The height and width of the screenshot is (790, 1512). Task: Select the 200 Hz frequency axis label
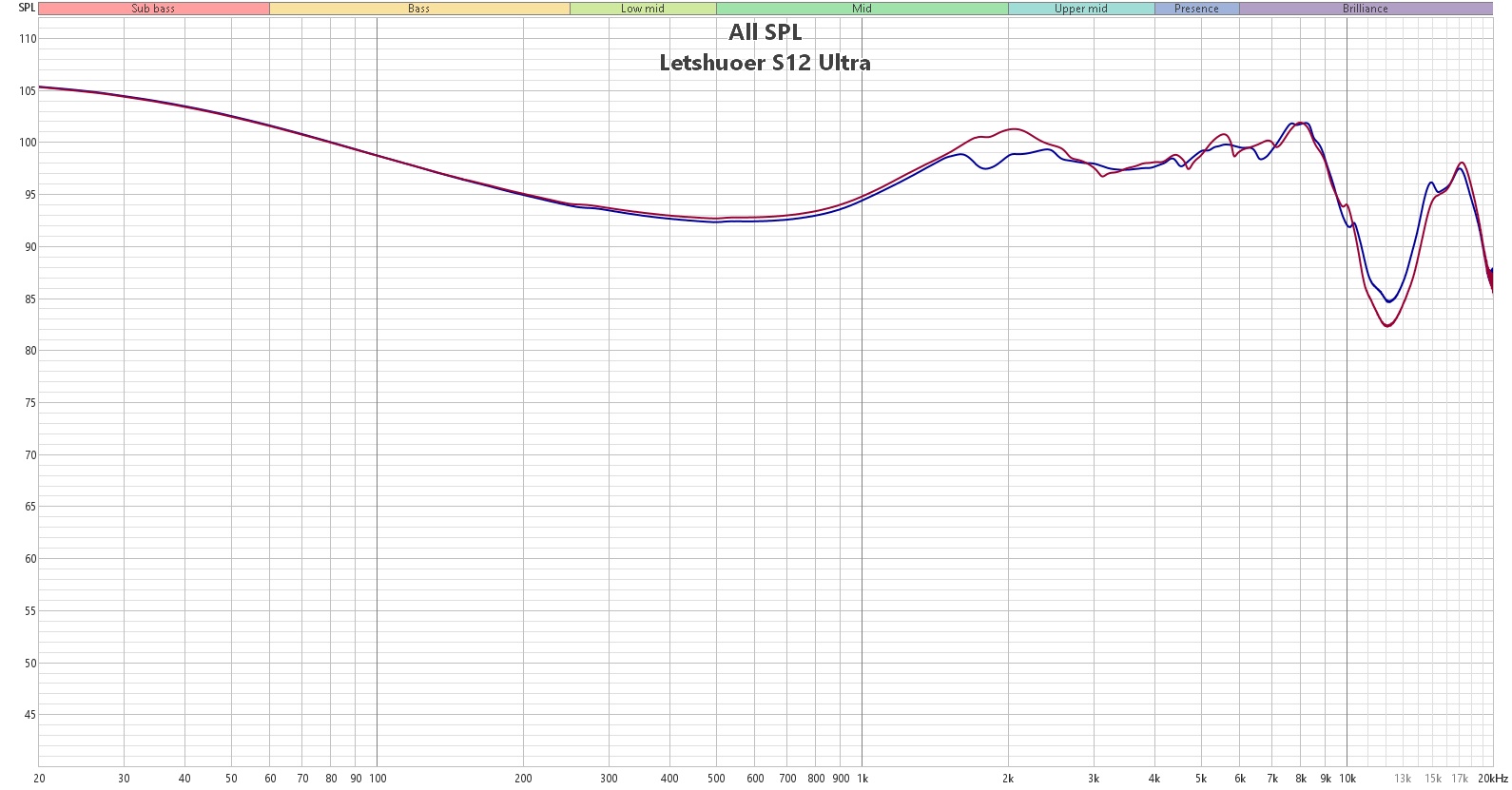523,779
